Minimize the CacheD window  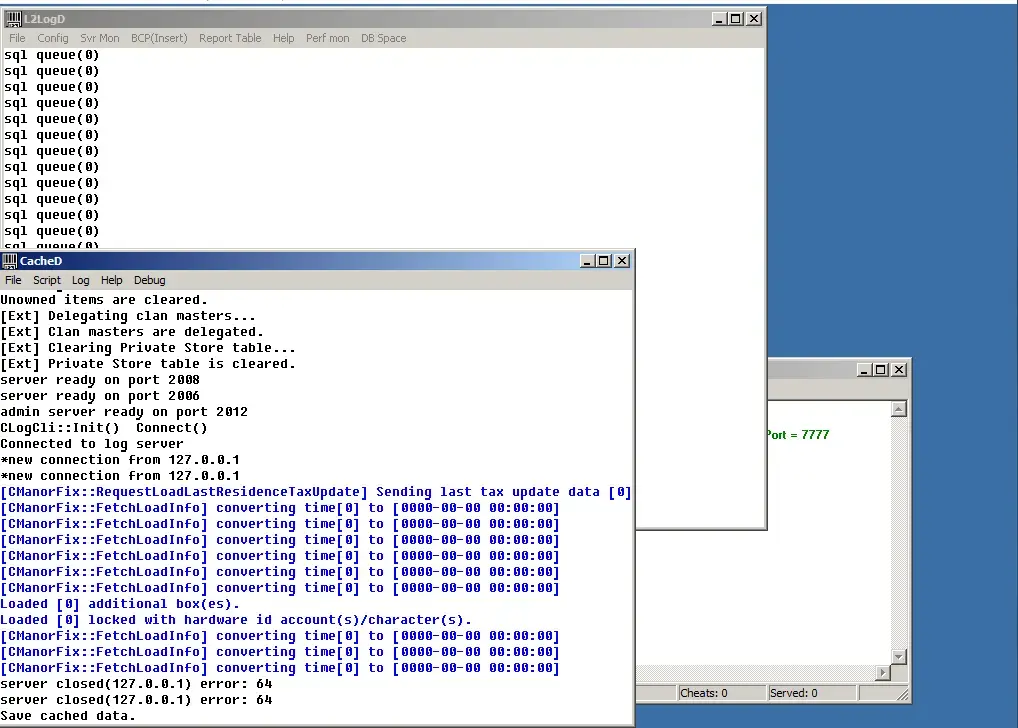pos(587,260)
